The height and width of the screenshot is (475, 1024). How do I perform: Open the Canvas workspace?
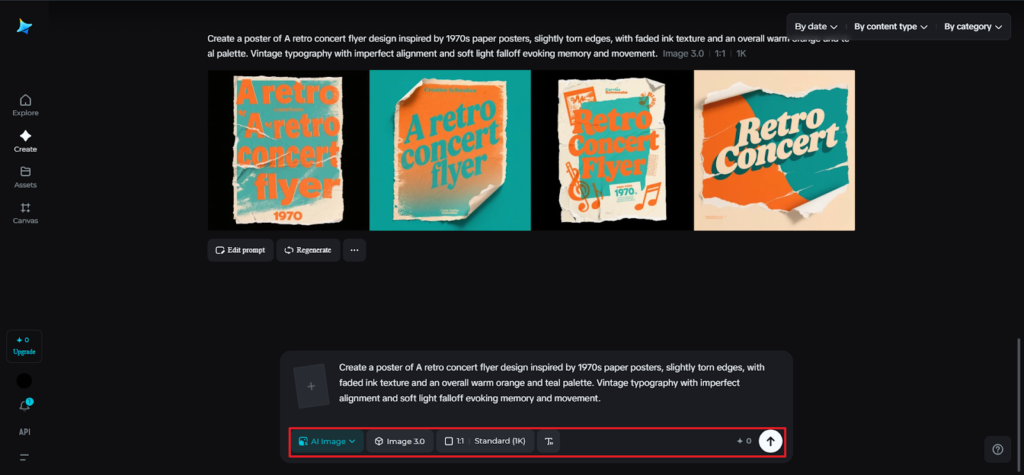pyautogui.click(x=25, y=213)
